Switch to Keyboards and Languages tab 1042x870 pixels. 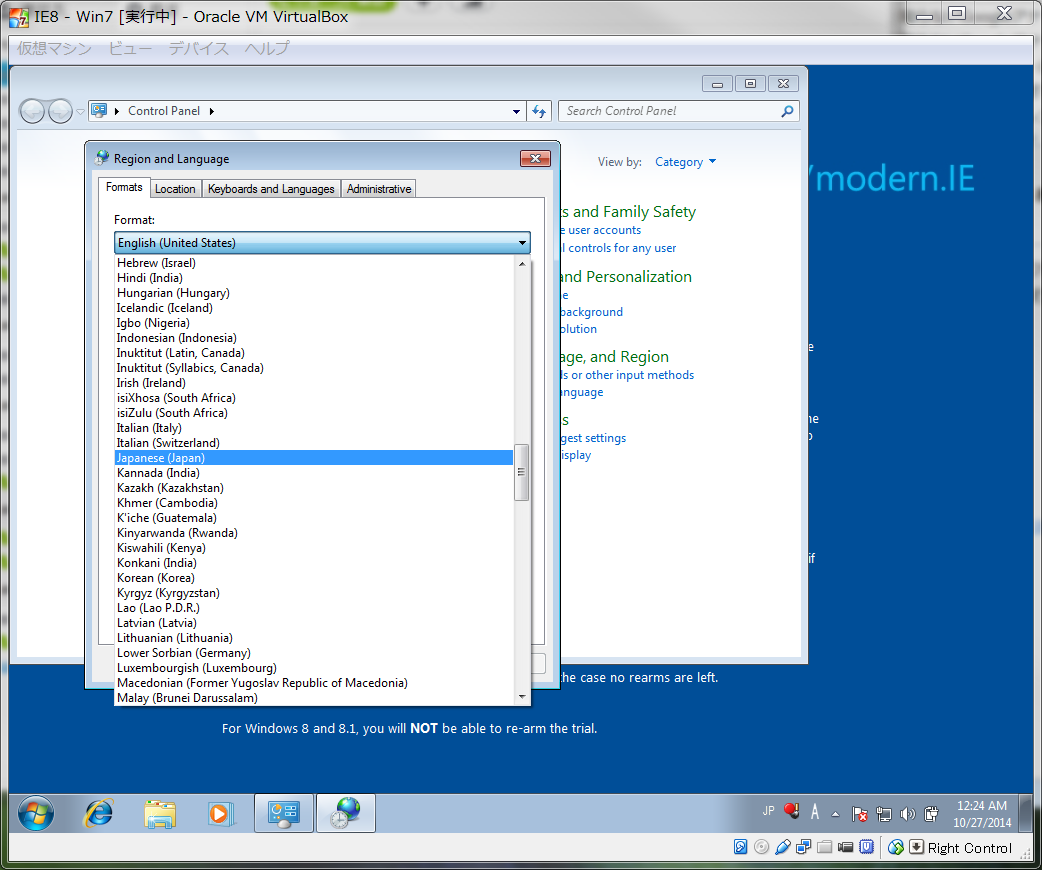coord(271,189)
